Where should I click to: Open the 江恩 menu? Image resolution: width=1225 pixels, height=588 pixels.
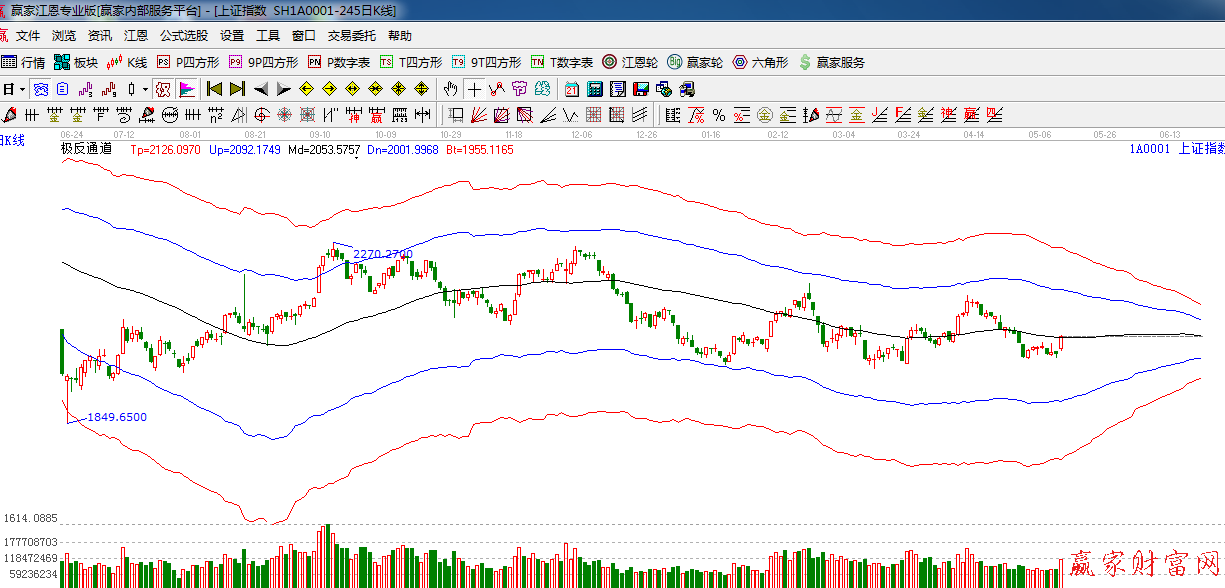(136, 36)
